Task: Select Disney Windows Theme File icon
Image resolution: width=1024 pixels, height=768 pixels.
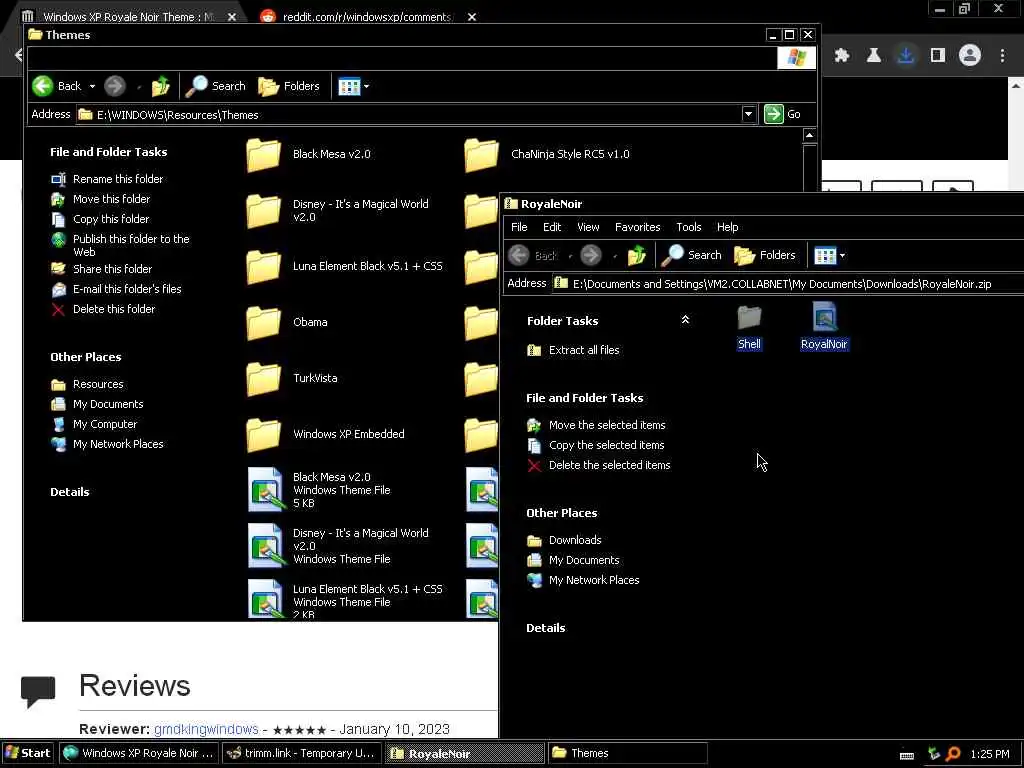Action: 266,546
